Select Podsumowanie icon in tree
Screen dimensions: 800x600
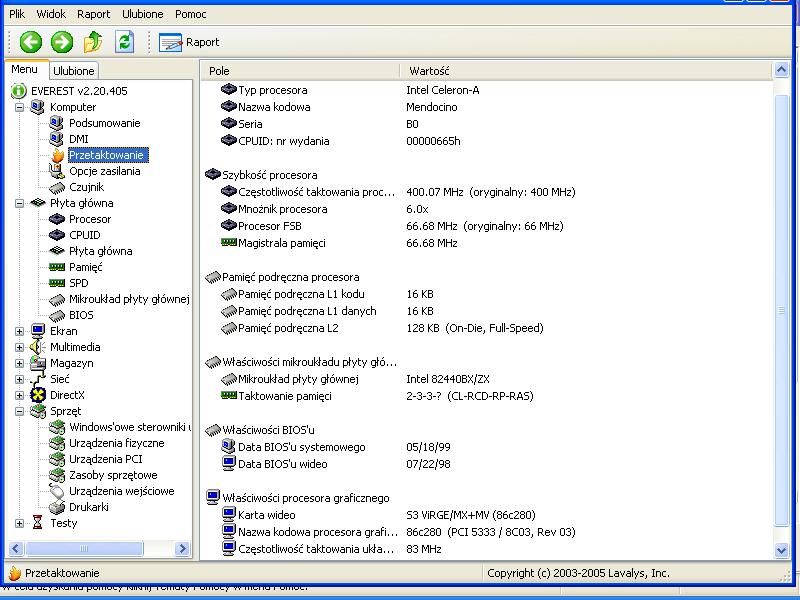tap(57, 123)
